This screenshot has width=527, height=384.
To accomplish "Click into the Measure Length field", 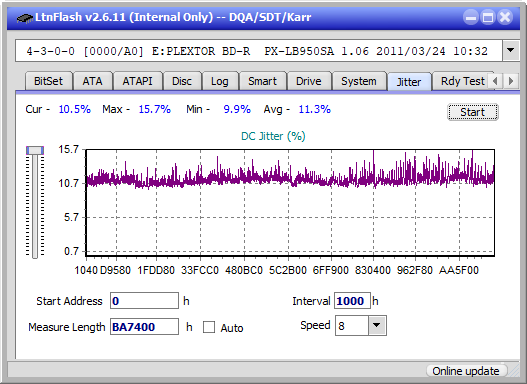I will point(144,327).
